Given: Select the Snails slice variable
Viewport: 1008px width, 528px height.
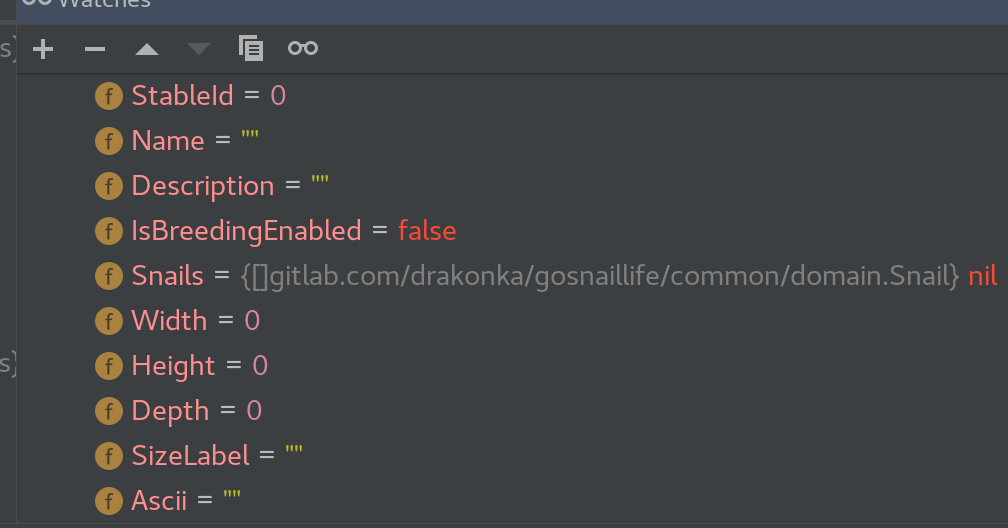Looking at the screenshot, I should pyautogui.click(x=181, y=276).
